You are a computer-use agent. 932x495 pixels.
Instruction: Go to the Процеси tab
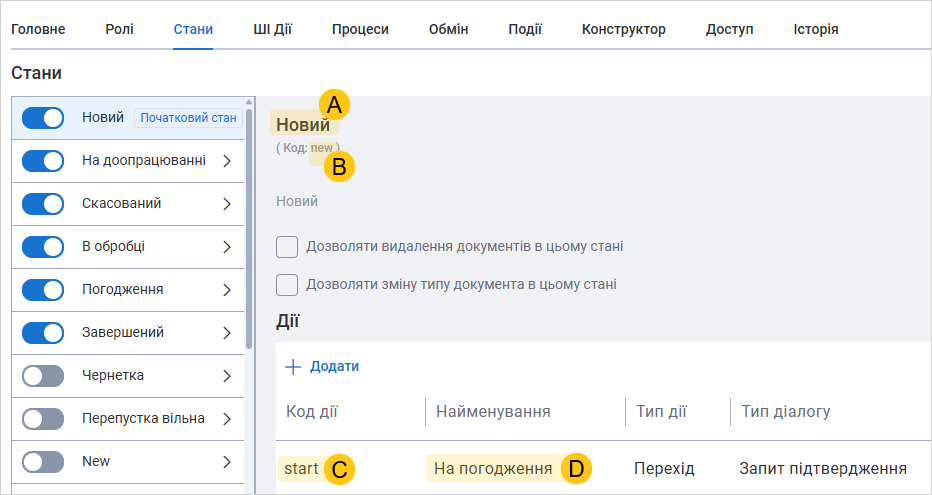(360, 29)
